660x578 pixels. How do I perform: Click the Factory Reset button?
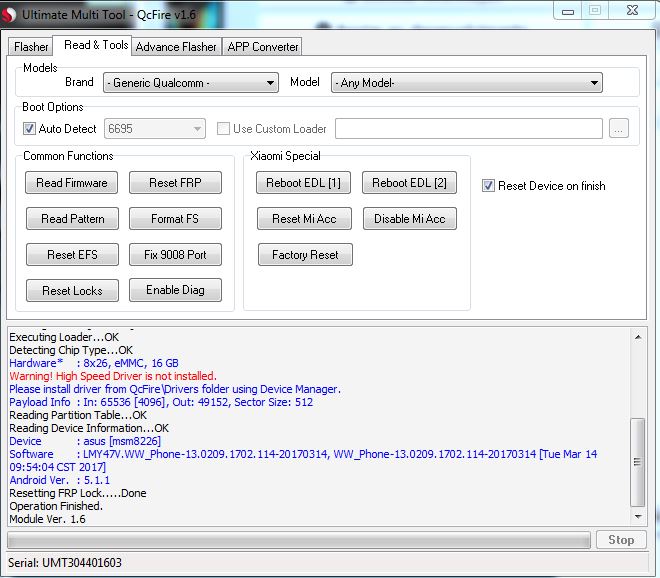click(x=305, y=255)
